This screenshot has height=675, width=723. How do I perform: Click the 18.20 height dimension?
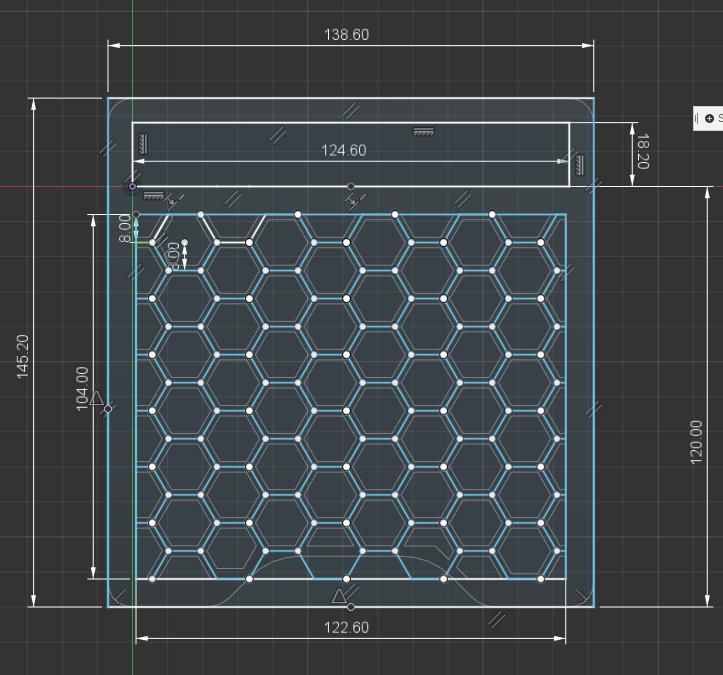(642, 151)
